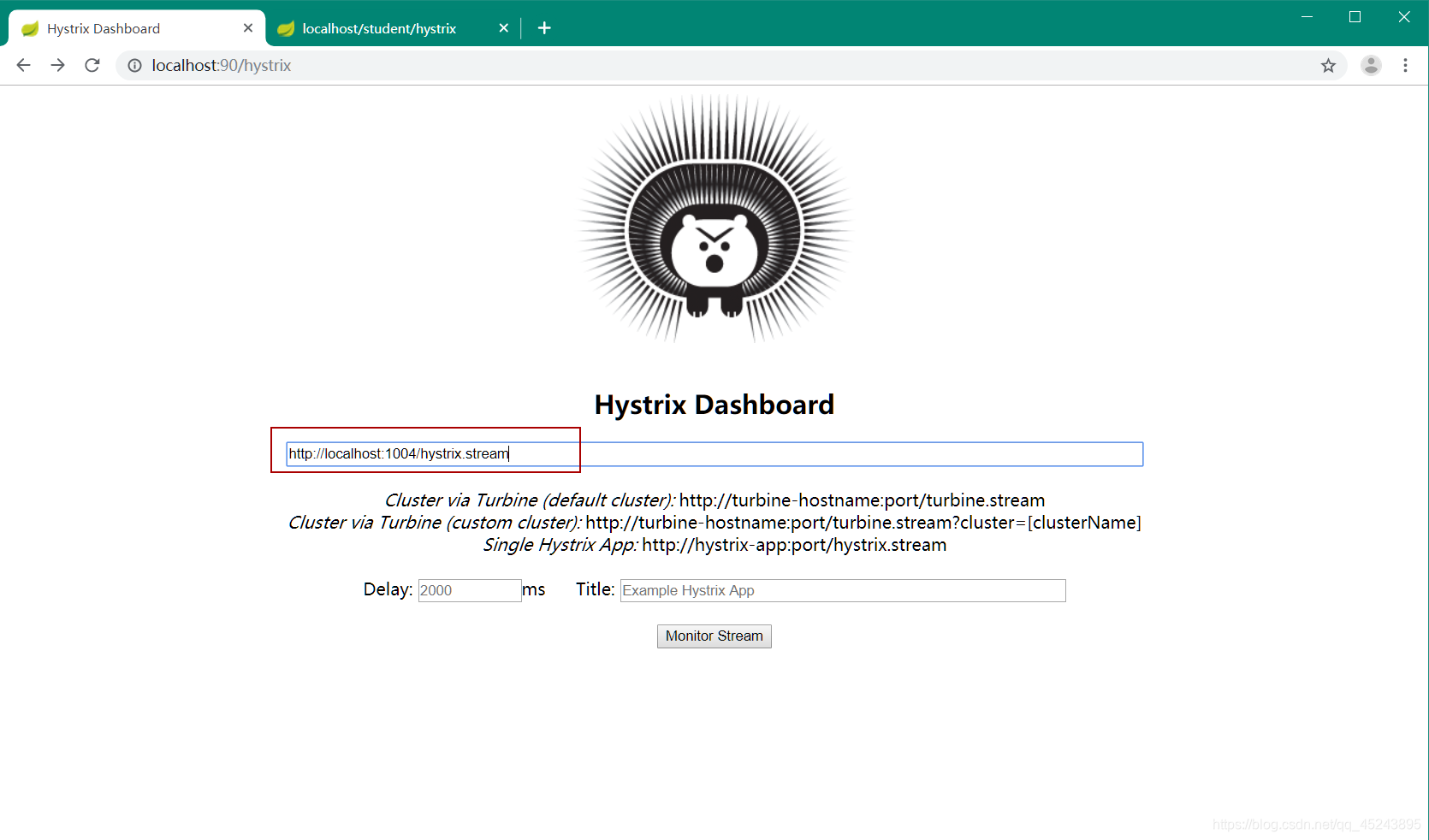Click the Monitor Stream button
Image resolution: width=1429 pixels, height=840 pixels.
pyautogui.click(x=714, y=636)
